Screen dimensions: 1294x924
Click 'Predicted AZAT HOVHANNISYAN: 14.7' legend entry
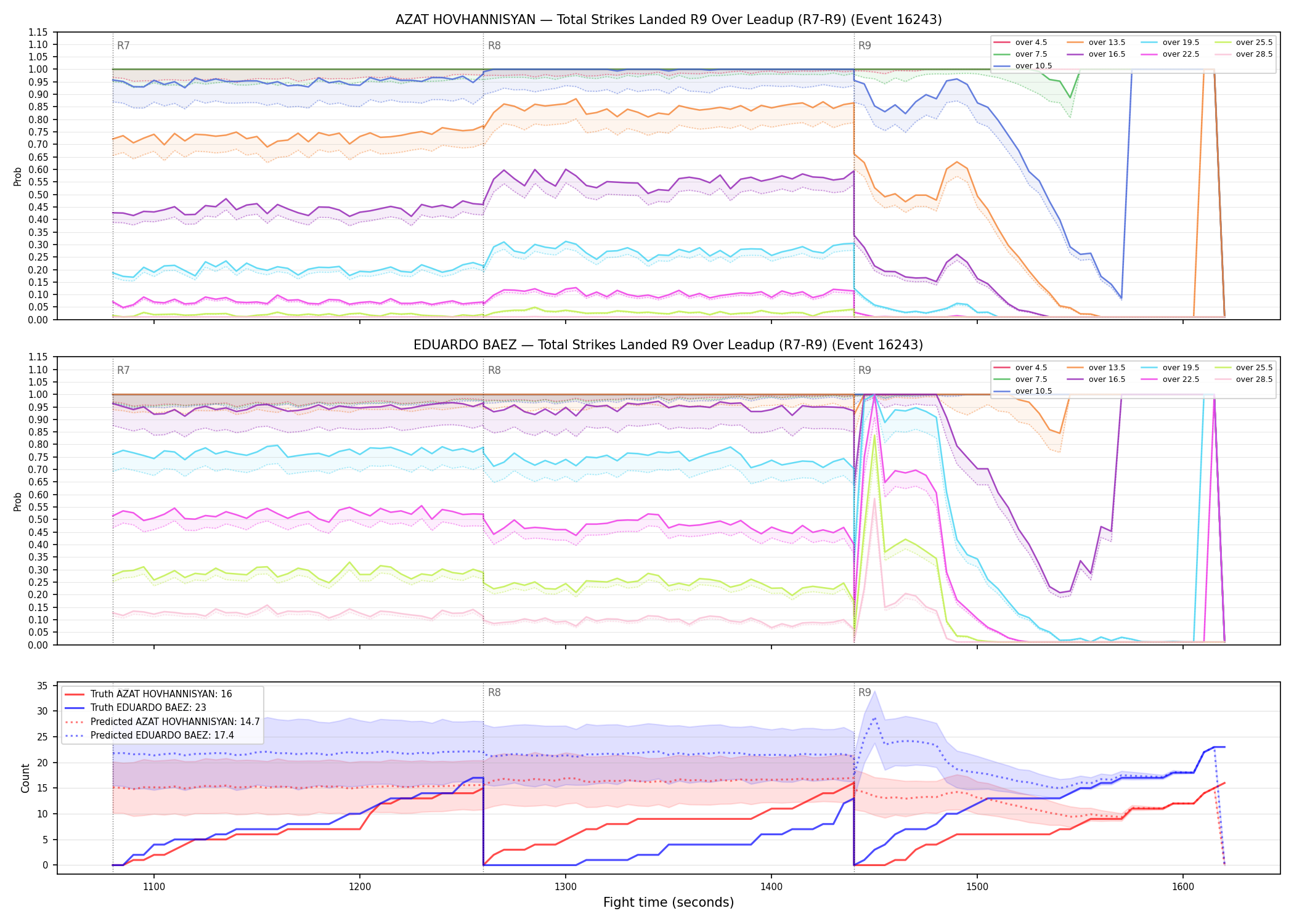click(163, 722)
